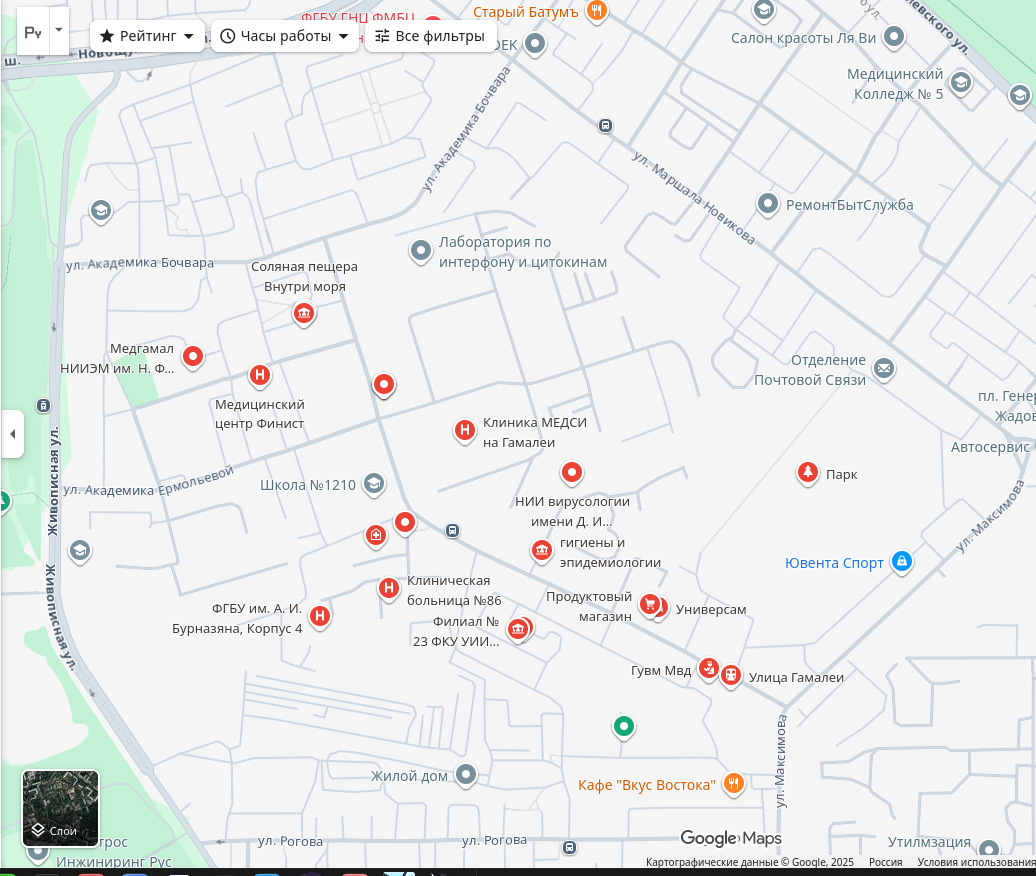Select the Продуктовый магазин shopping cart pin
This screenshot has height=876, width=1036.
650,604
